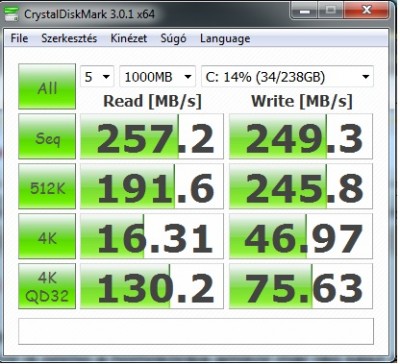The width and height of the screenshot is (400, 364).
Task: Select the Seq write result 249.3
Action: click(301, 136)
